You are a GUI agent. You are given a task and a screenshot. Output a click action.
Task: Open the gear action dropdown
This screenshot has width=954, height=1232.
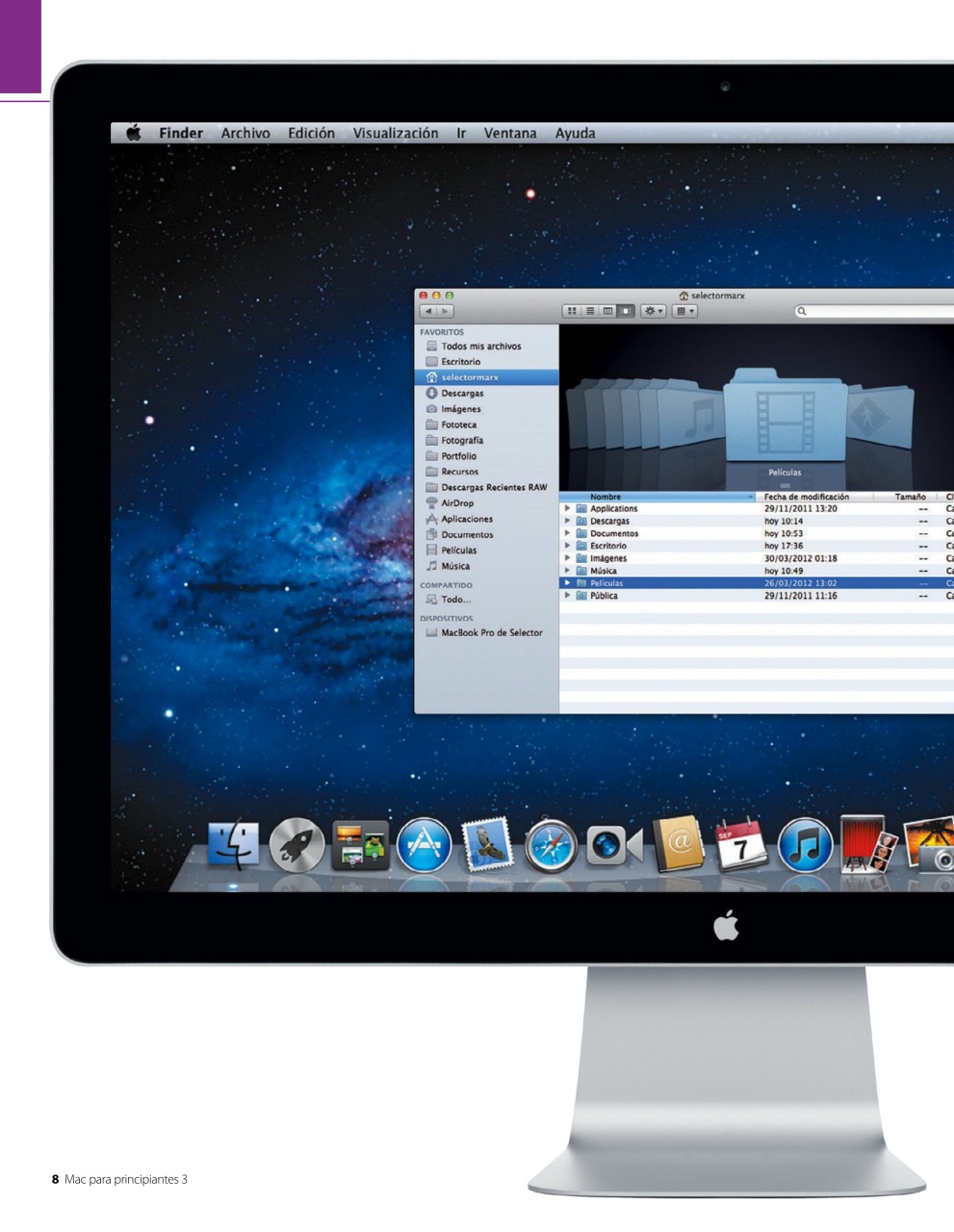[x=654, y=311]
